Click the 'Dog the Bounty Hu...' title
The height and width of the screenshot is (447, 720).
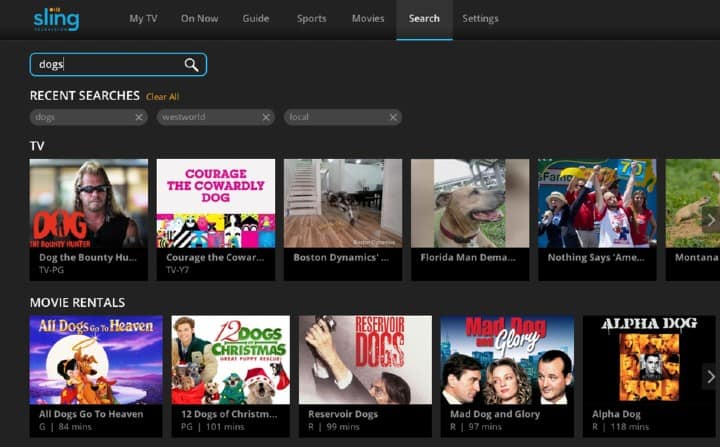coord(88,258)
